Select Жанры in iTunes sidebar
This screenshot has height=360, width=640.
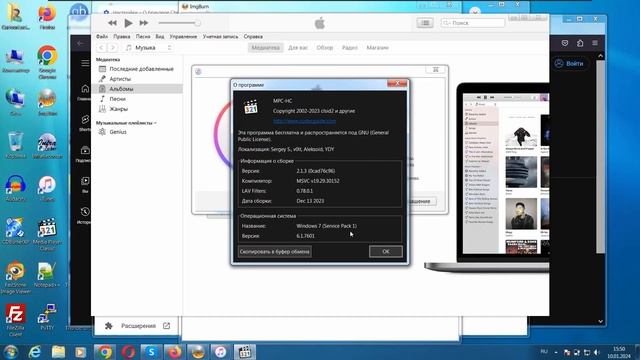click(x=137, y=109)
